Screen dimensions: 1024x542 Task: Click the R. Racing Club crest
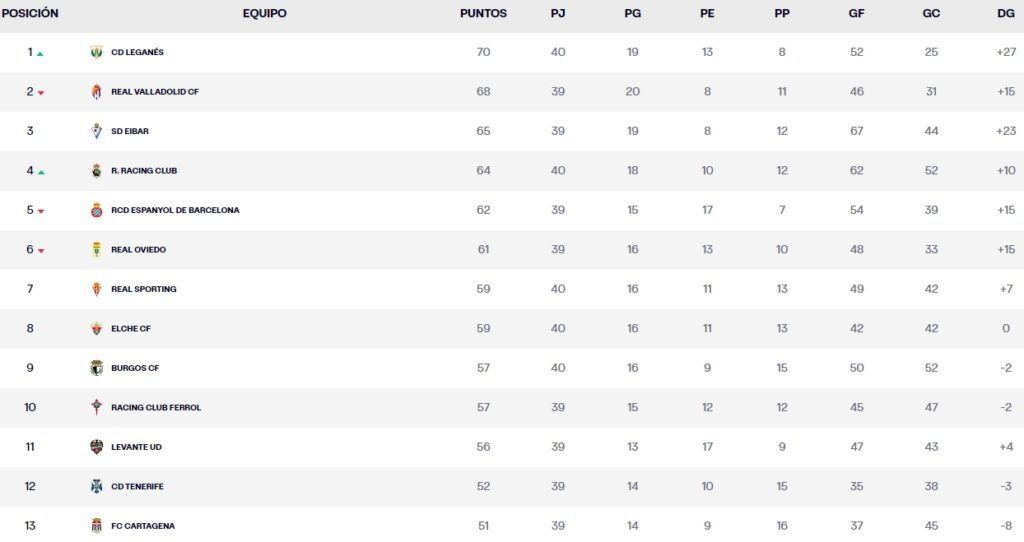pyautogui.click(x=96, y=171)
